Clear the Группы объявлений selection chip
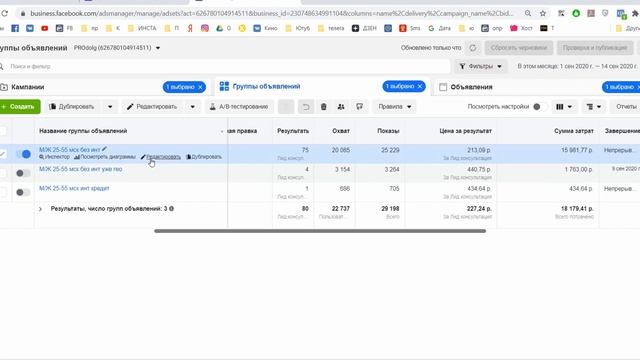This screenshot has height=360, width=640. [x=420, y=86]
